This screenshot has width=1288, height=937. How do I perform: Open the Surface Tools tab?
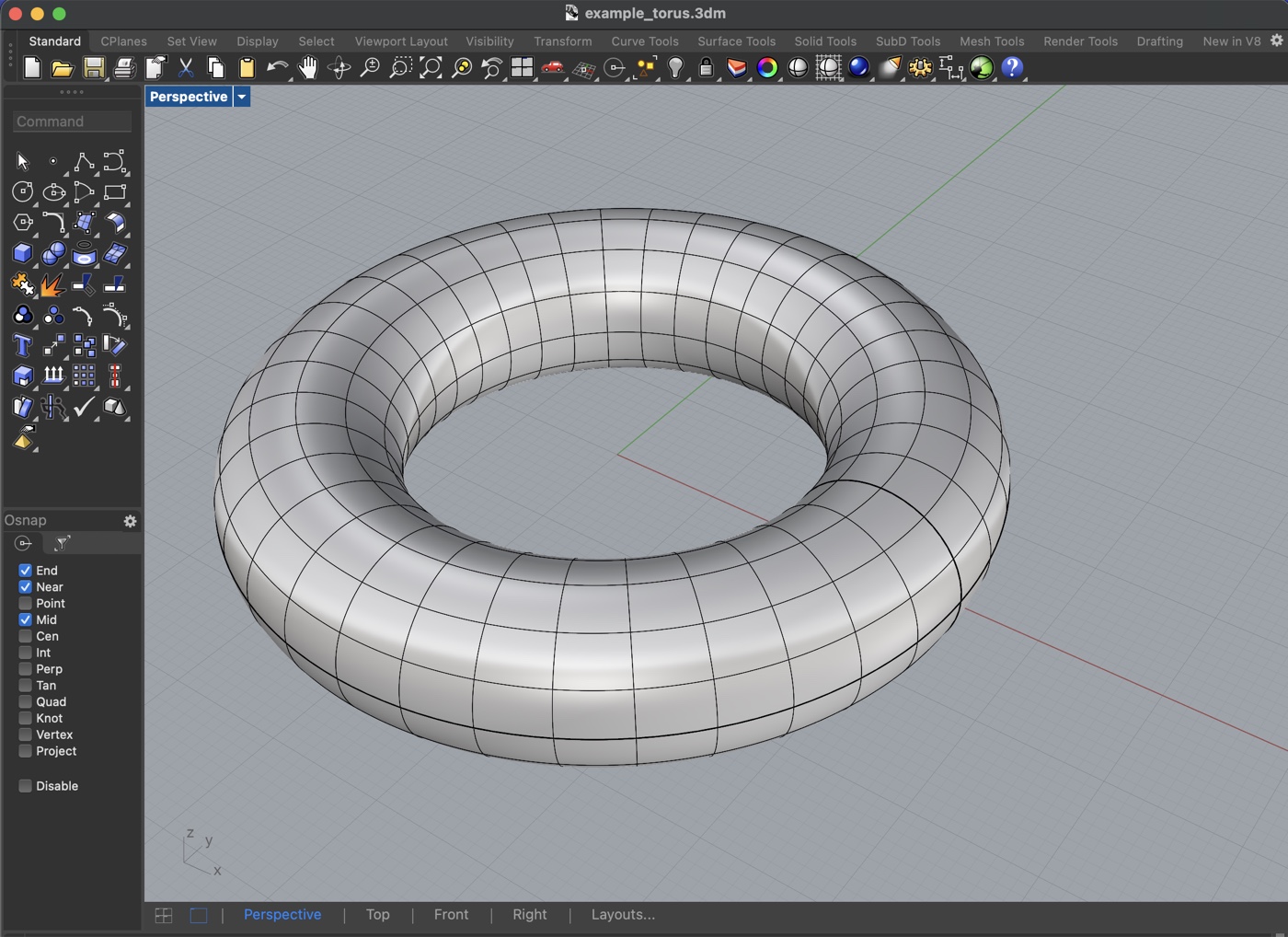736,41
